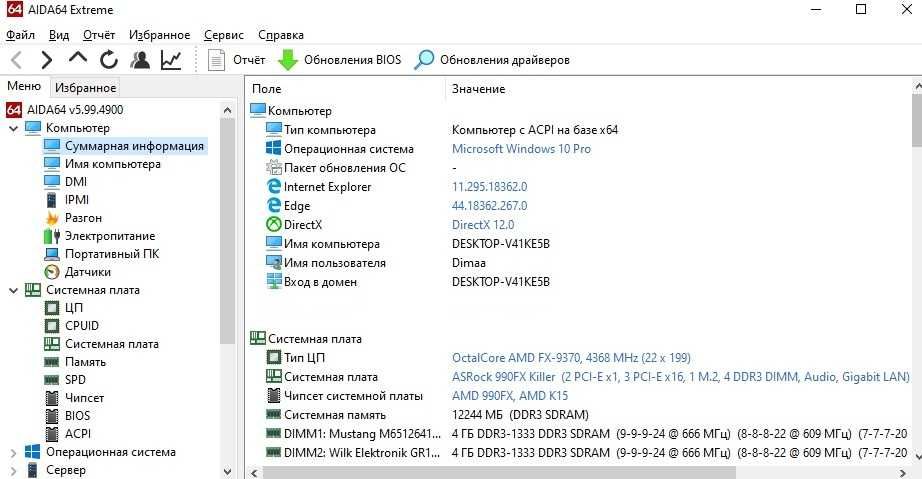
Task: Click the Тип компьютера row
Action: 579,130
